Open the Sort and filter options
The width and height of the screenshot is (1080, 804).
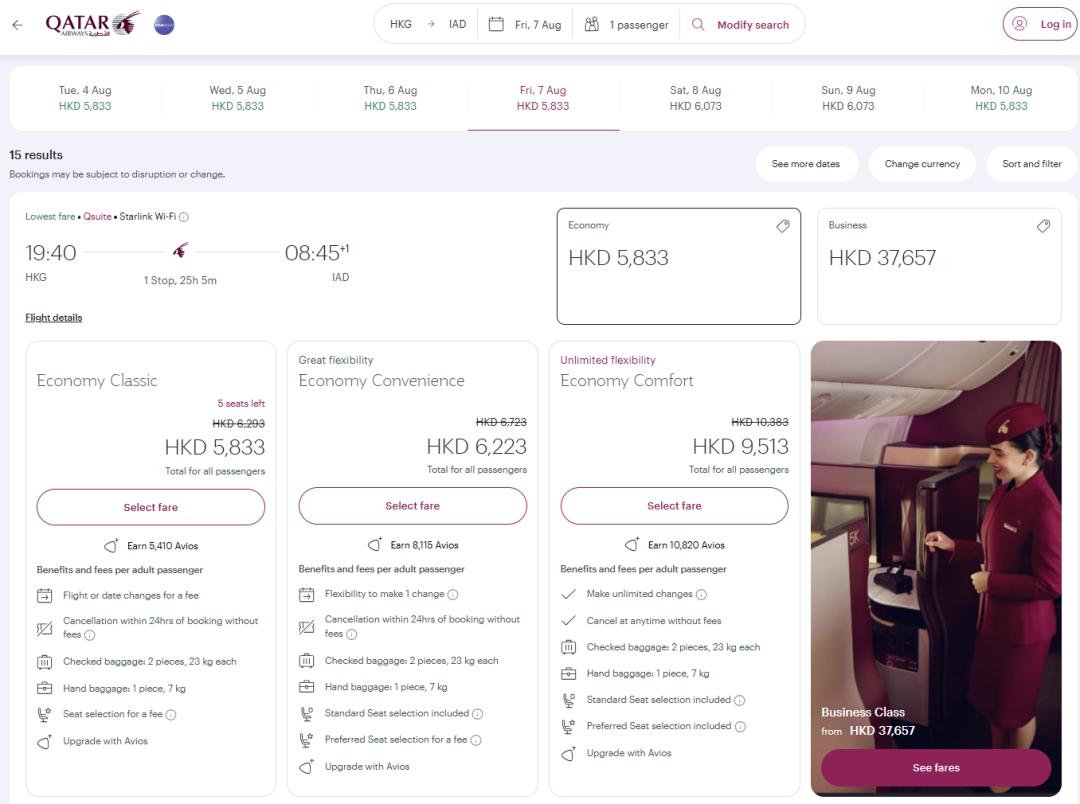tap(1031, 164)
